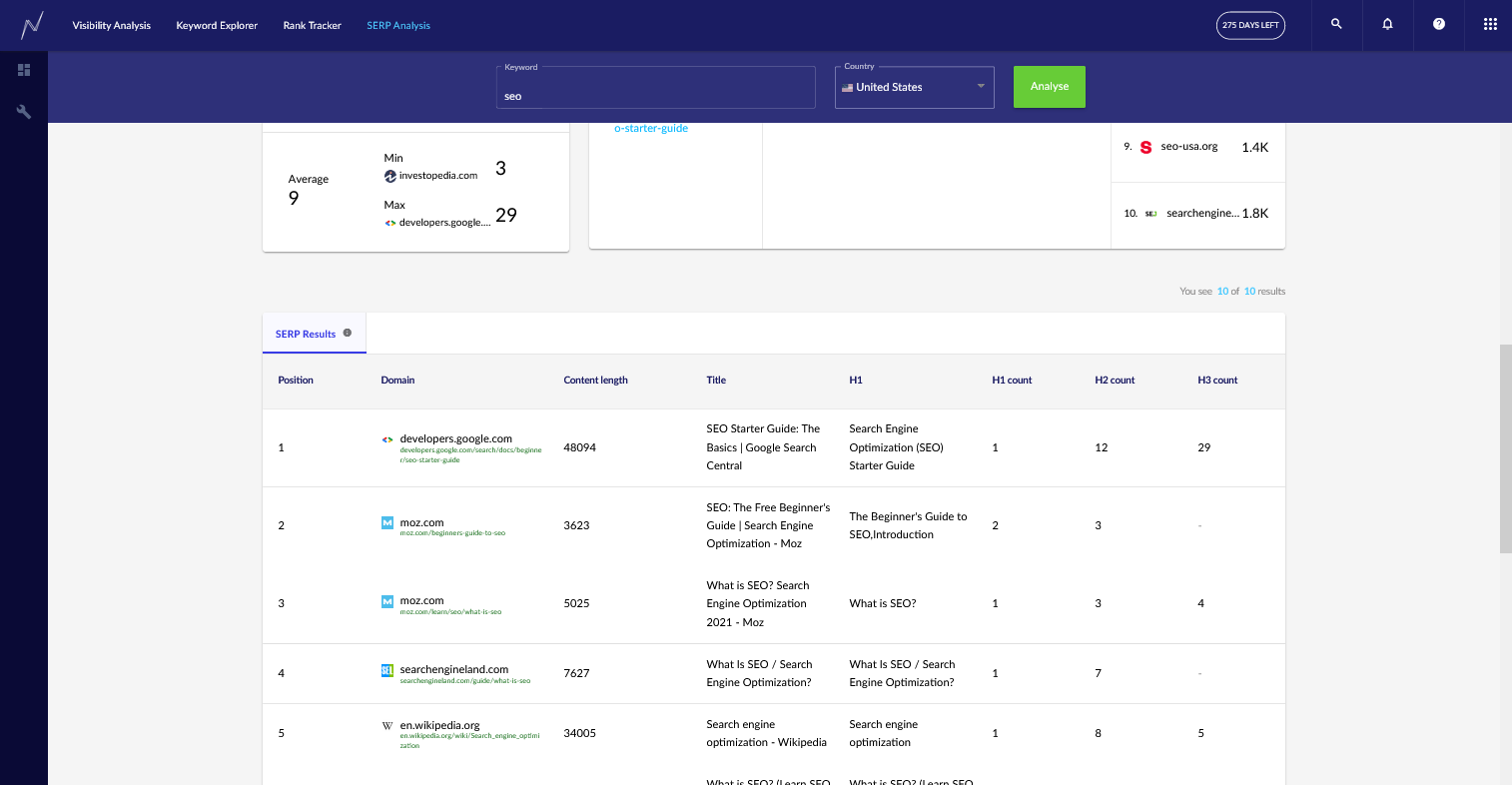Select SERP Analysis in top navigation
Image resolution: width=1512 pixels, height=785 pixels.
pos(398,25)
